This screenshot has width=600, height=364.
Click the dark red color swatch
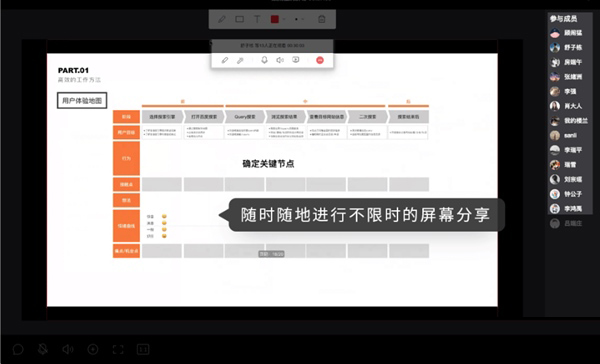[x=274, y=19]
